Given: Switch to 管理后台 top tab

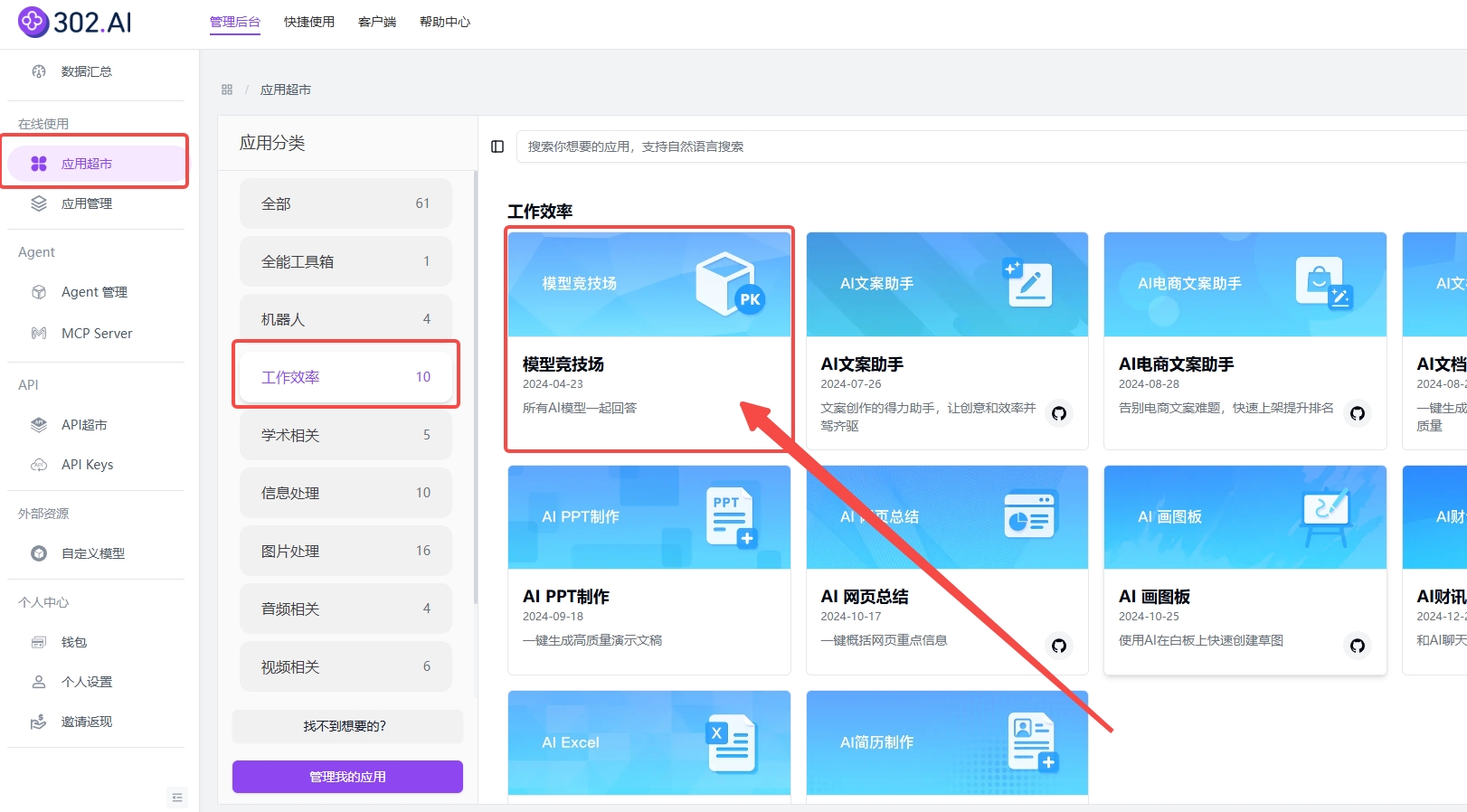Looking at the screenshot, I should [235, 22].
